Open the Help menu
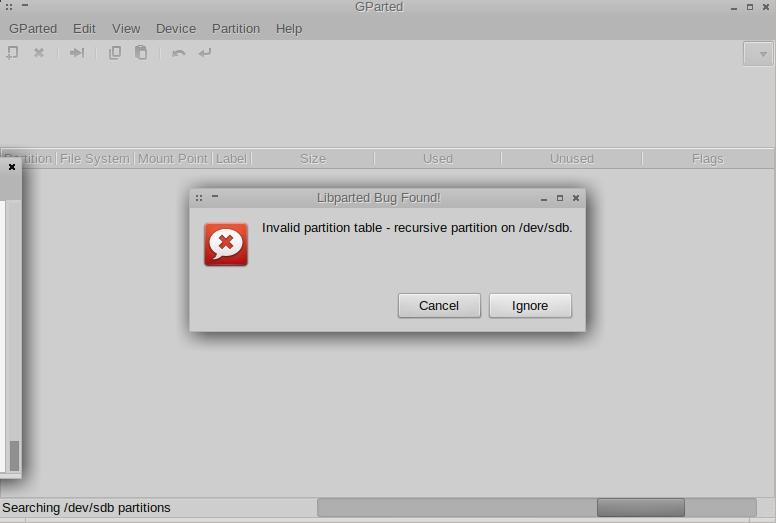This screenshot has width=776, height=523. pos(289,29)
